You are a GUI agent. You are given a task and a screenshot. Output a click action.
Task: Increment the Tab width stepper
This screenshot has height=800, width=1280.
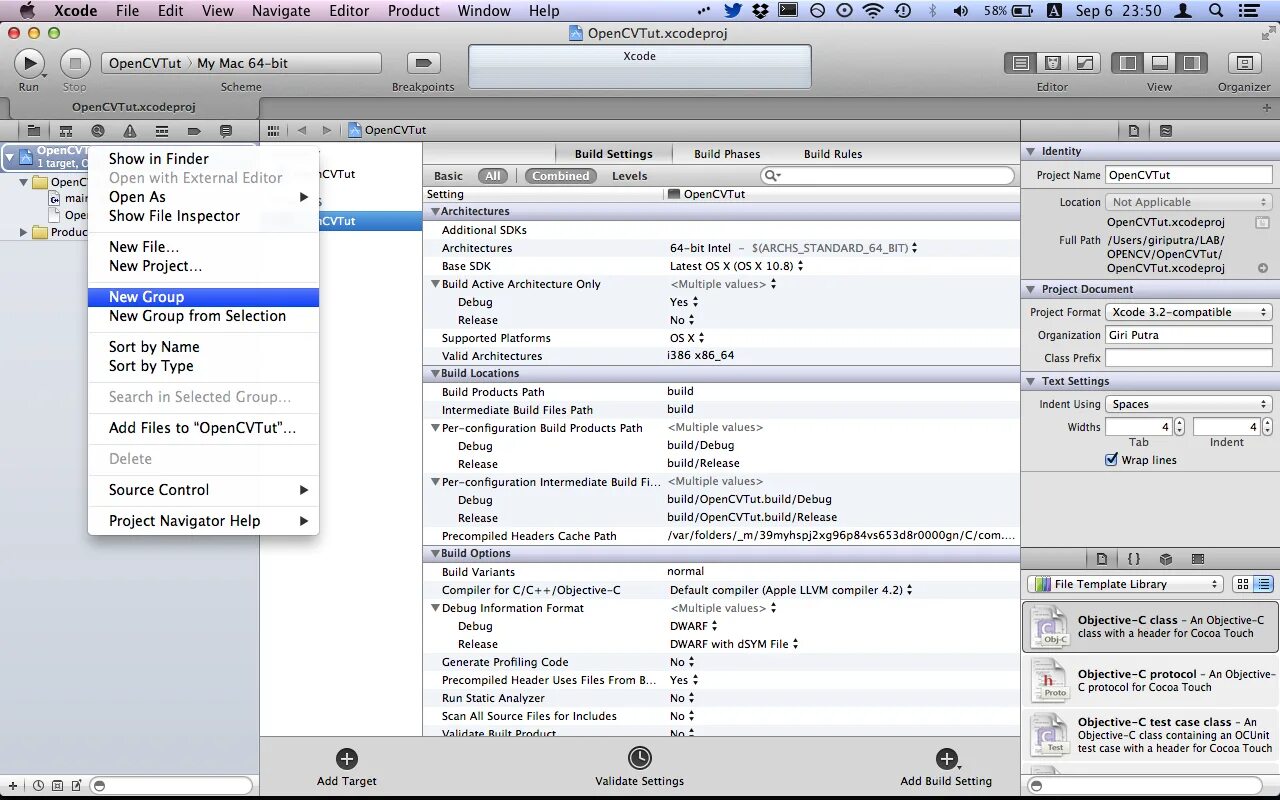pos(1179,422)
